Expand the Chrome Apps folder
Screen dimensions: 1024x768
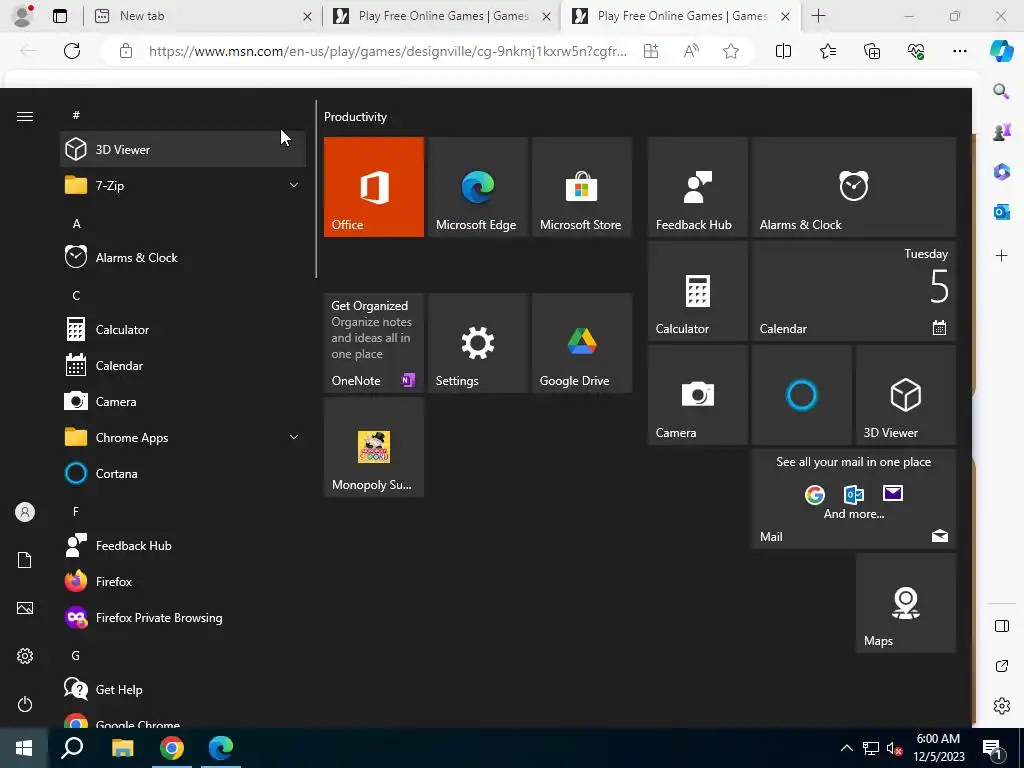tap(183, 438)
